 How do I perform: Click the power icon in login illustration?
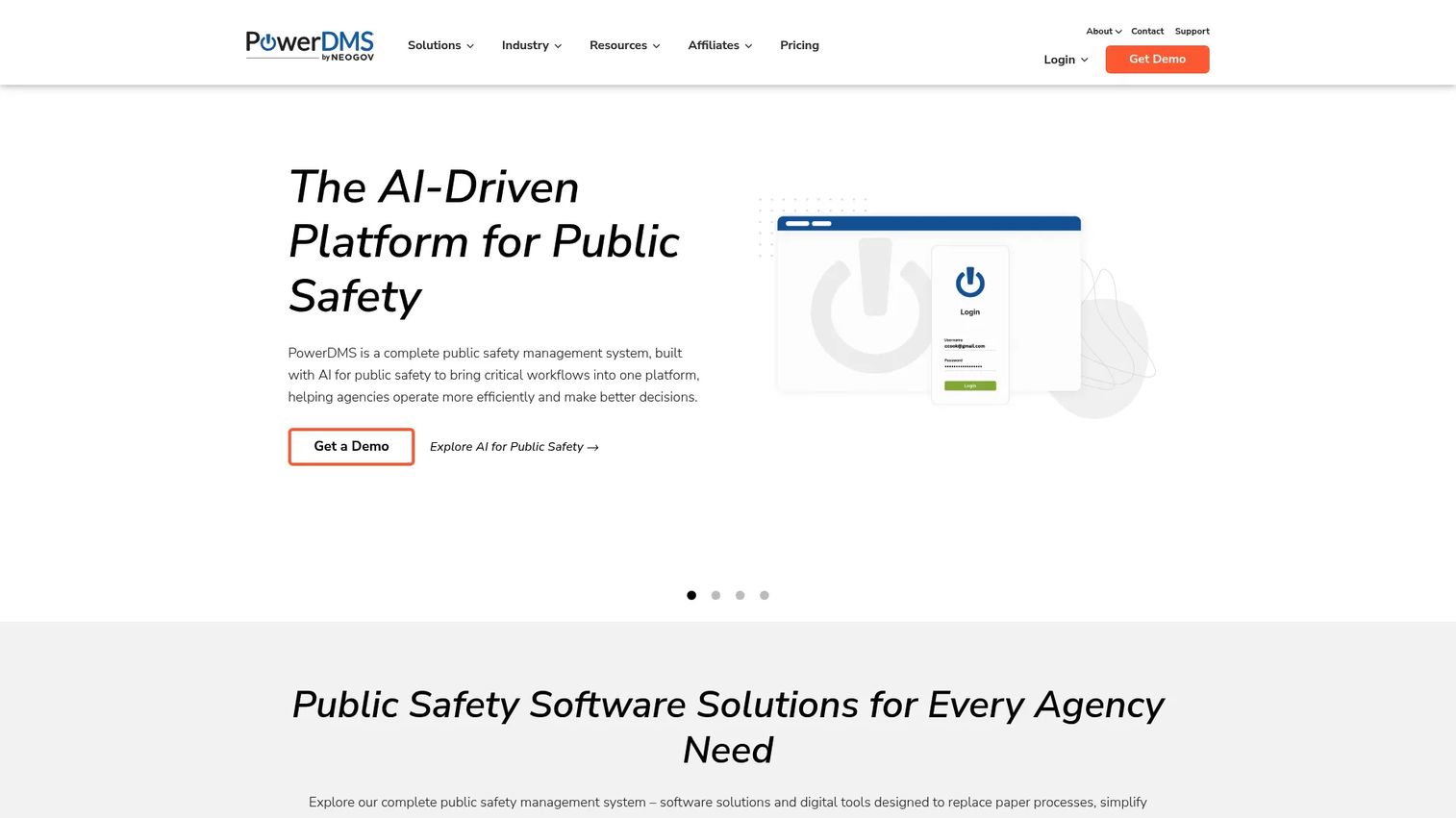click(x=969, y=282)
